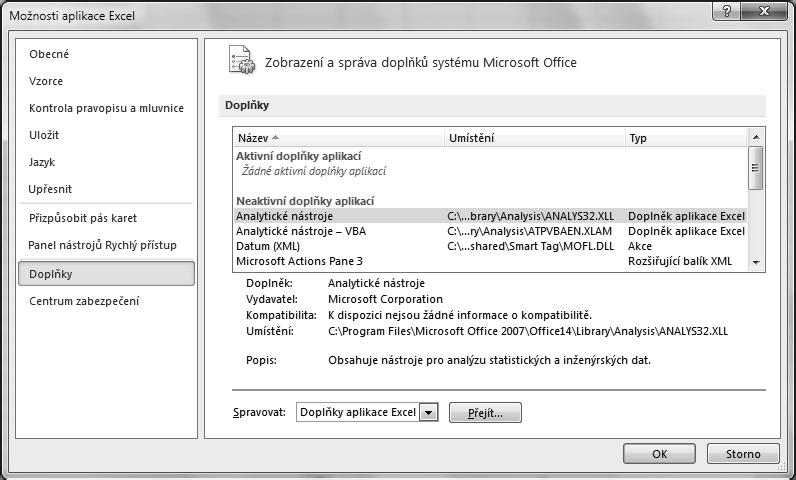Click the Typ column header
This screenshot has height=480, width=796.
point(686,138)
